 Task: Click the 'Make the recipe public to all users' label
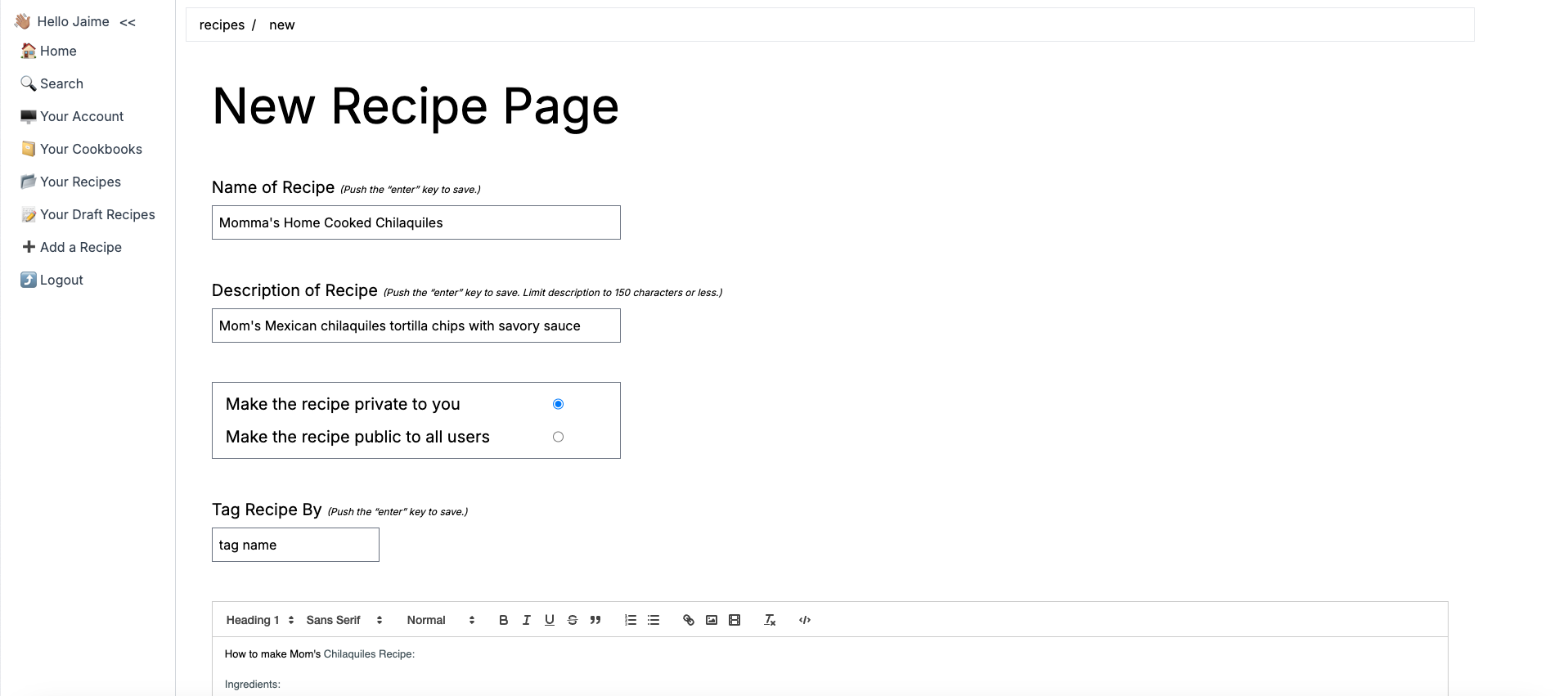357,437
